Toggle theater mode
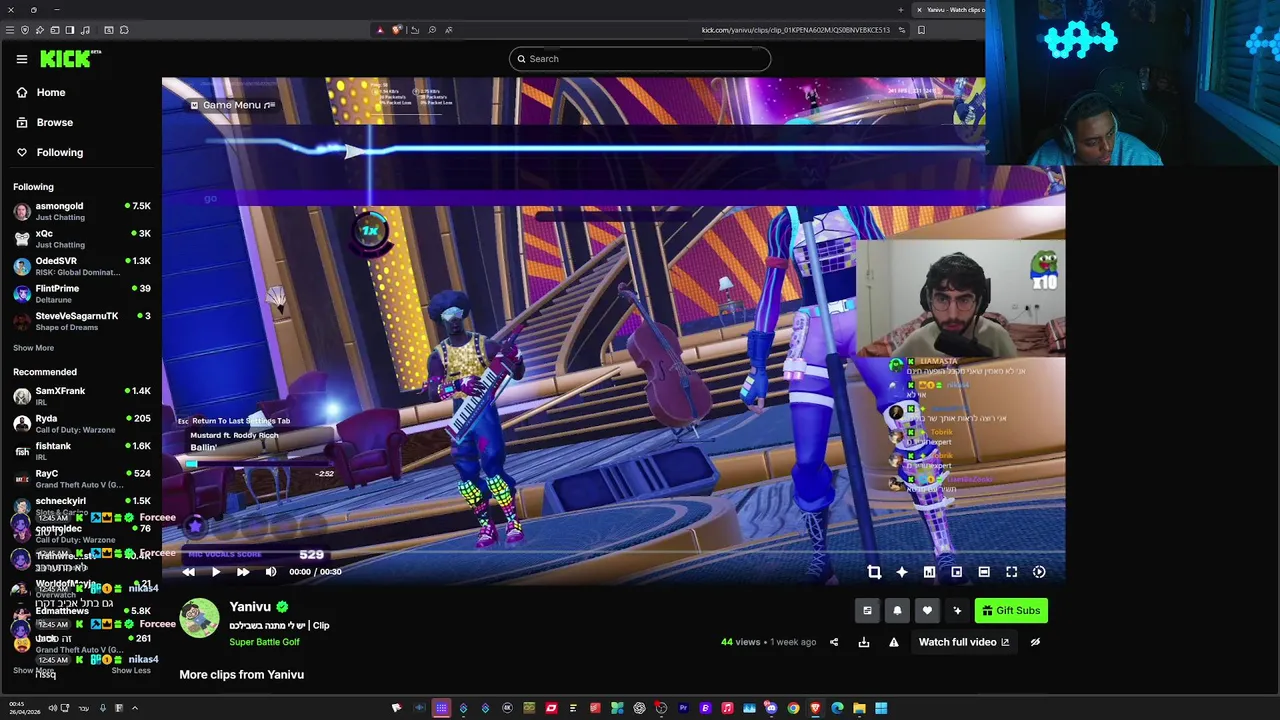The width and height of the screenshot is (1280, 720). click(984, 572)
